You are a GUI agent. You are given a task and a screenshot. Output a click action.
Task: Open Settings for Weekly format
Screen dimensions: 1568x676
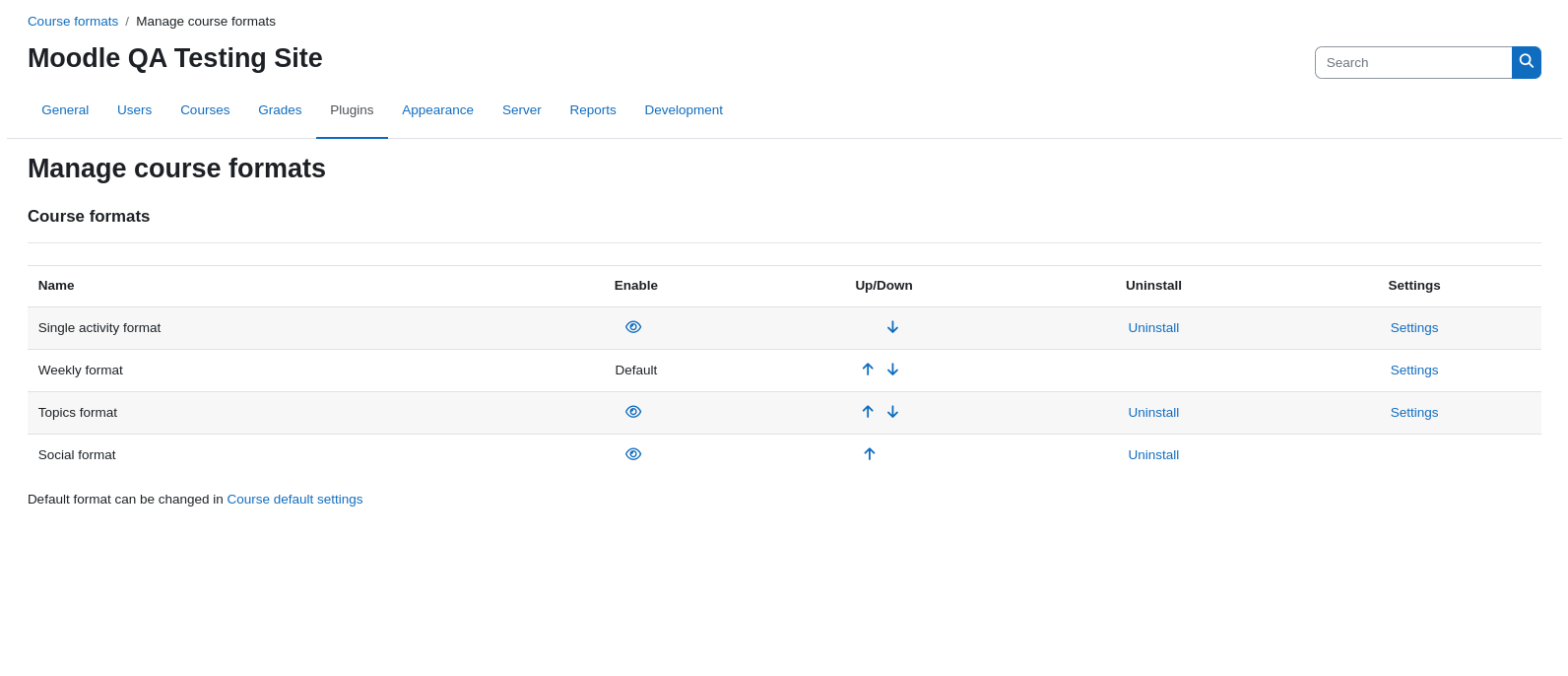(x=1414, y=371)
